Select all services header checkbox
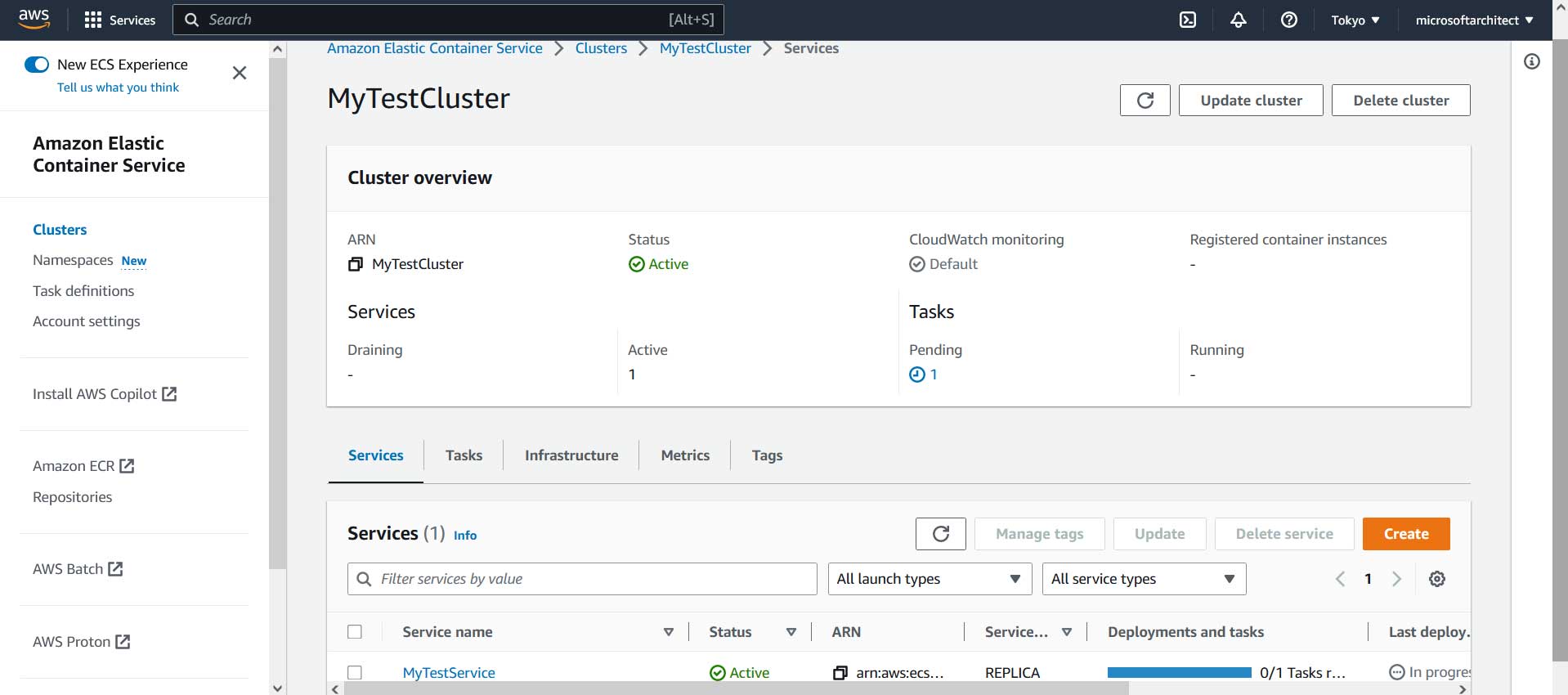 coord(355,632)
